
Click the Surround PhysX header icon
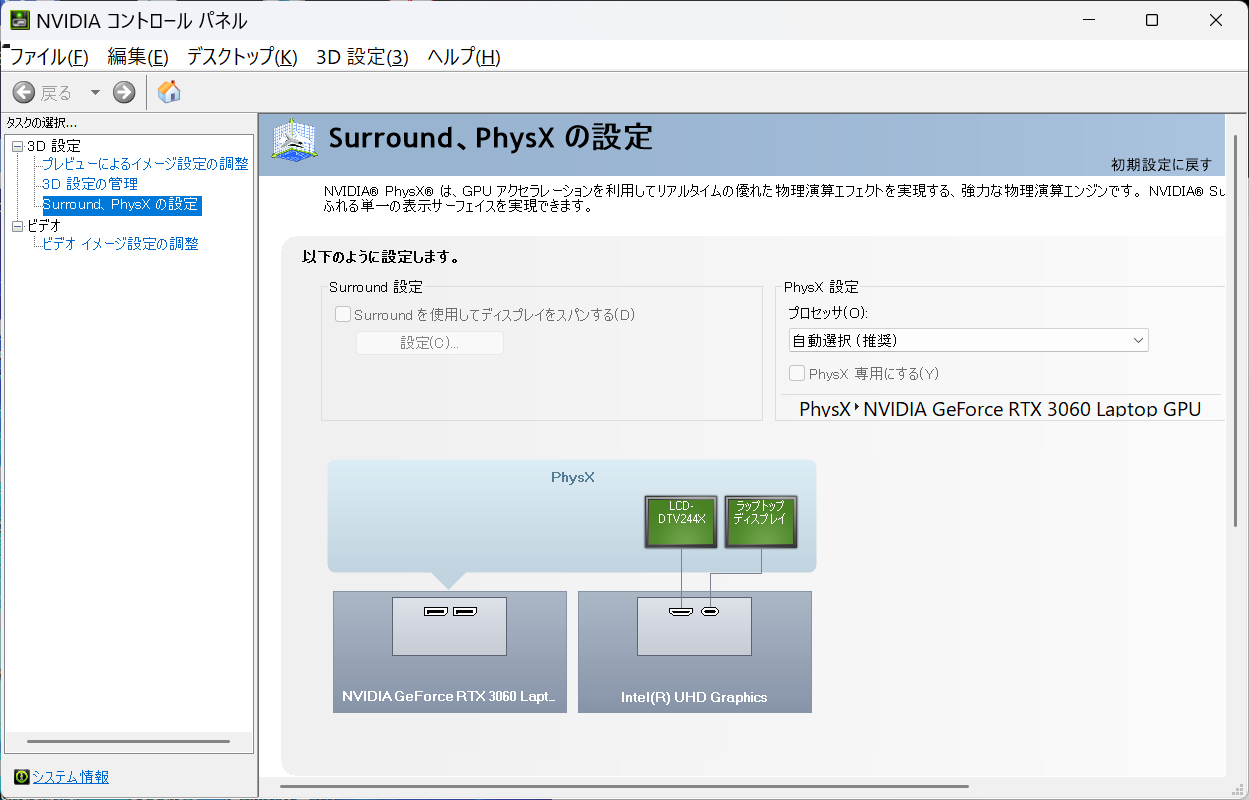(x=294, y=139)
